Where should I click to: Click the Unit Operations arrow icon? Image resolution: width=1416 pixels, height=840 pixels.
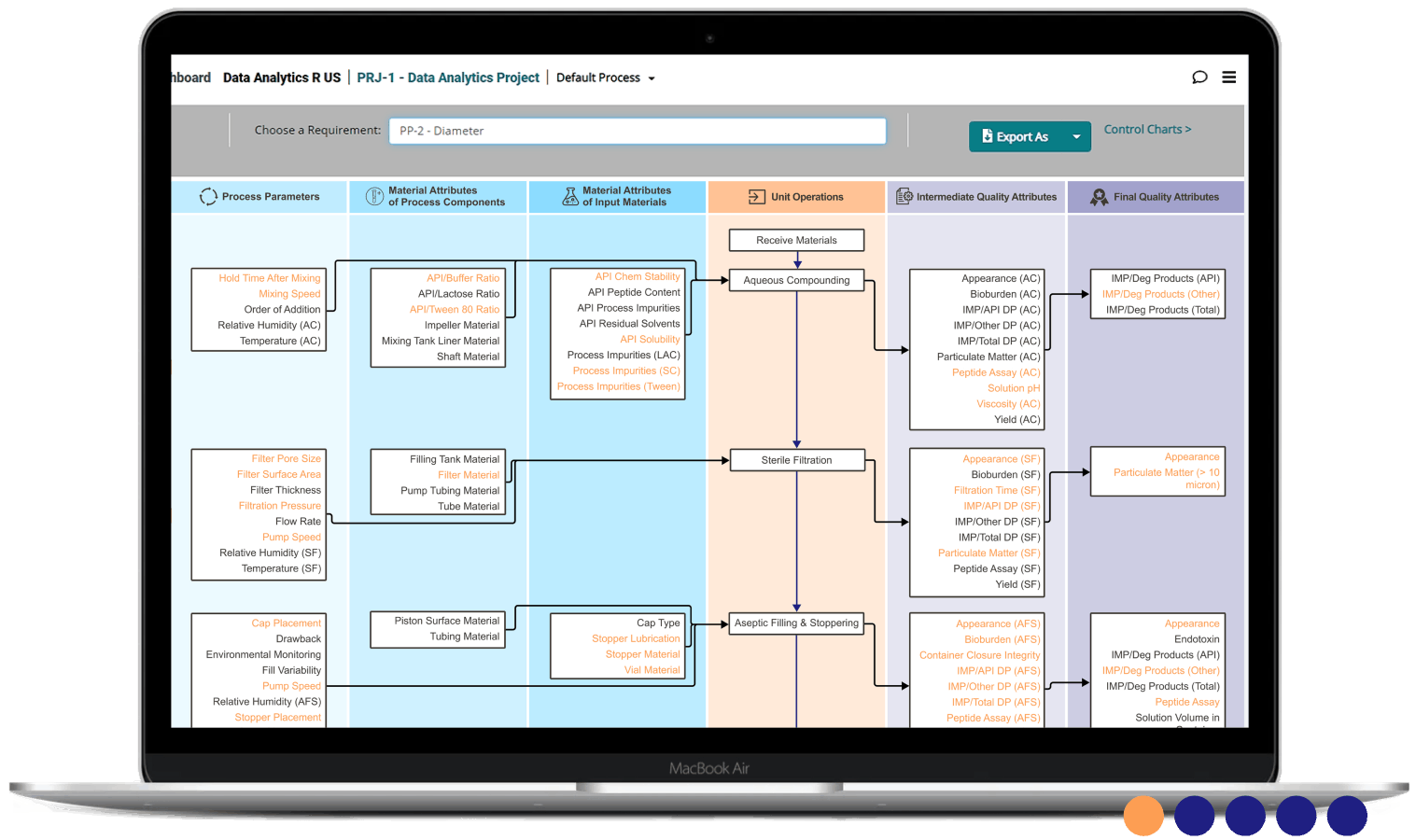(756, 197)
